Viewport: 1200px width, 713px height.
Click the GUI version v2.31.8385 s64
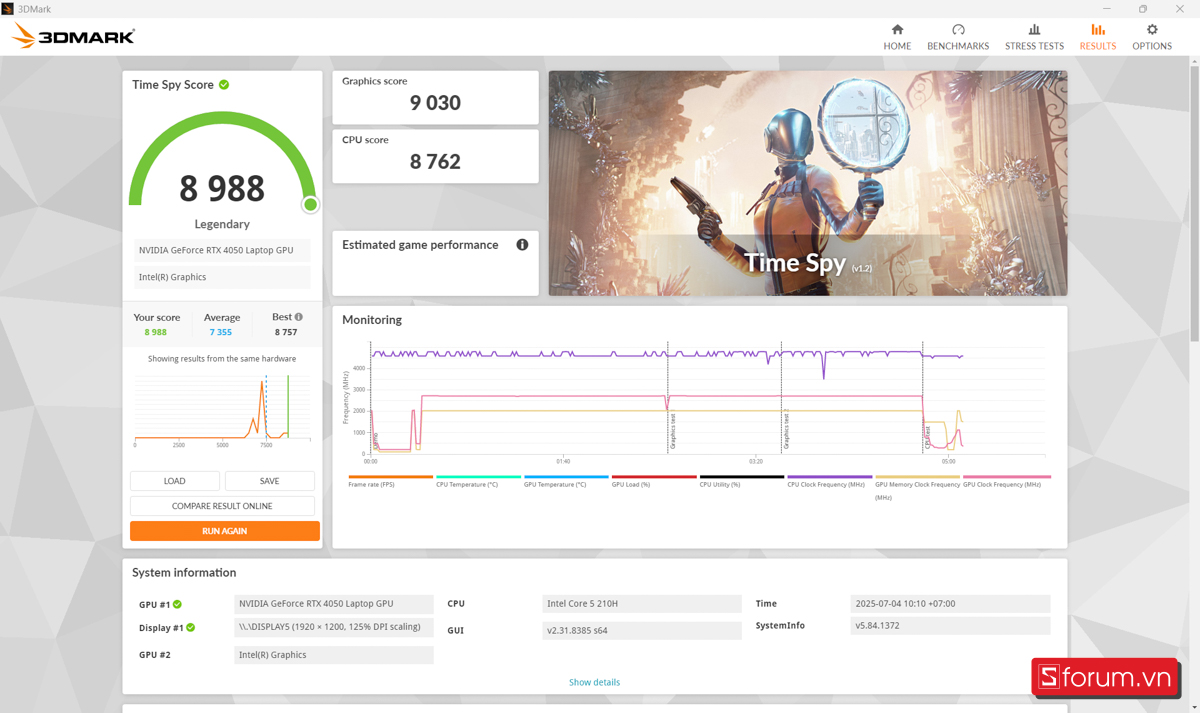pos(642,630)
